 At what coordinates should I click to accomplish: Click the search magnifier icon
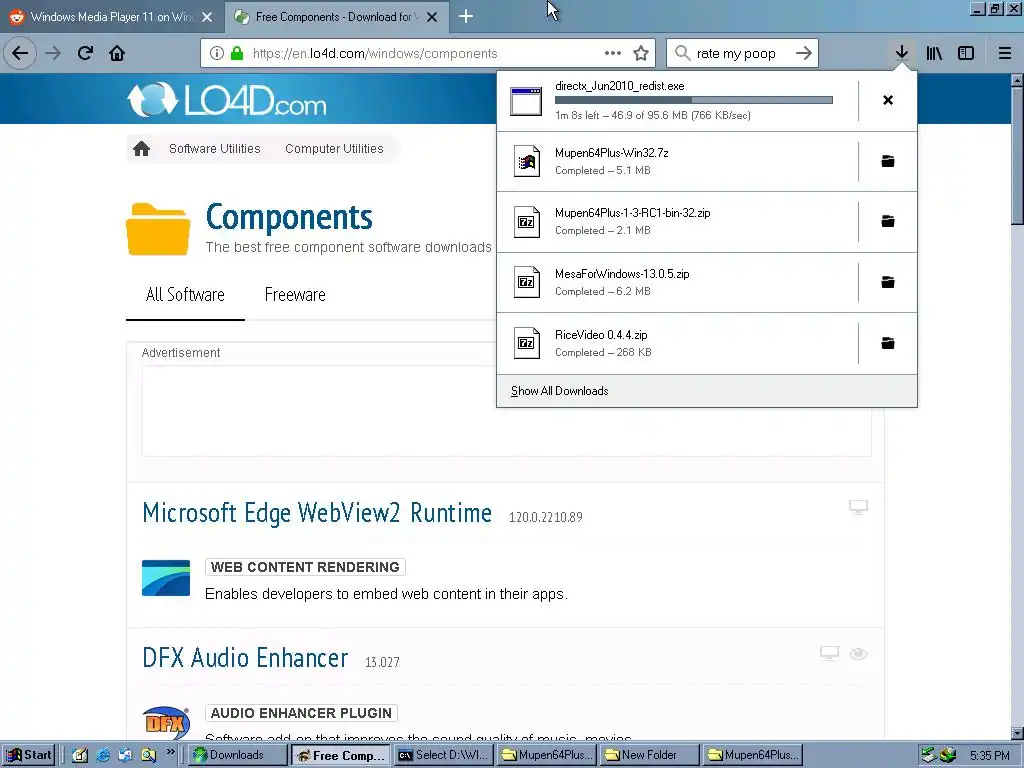point(682,53)
